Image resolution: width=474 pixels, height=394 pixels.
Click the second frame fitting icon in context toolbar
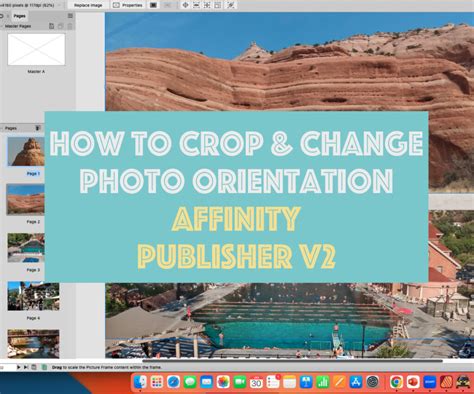pos(207,5)
